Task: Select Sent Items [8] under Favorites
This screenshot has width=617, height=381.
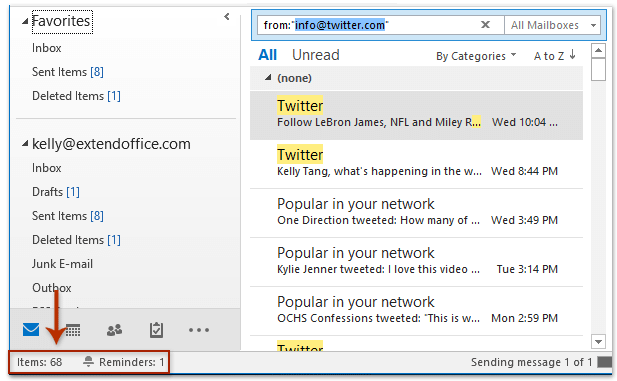Action: click(68, 72)
